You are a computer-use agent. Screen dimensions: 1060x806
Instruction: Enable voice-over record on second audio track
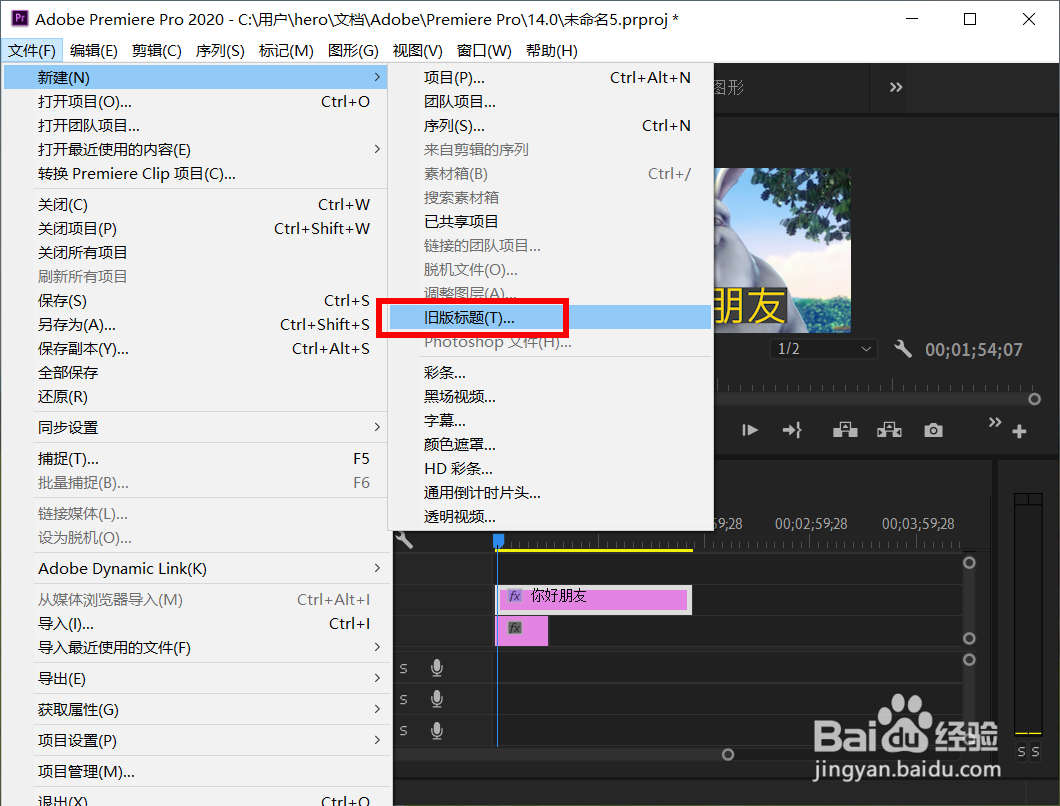pos(437,699)
